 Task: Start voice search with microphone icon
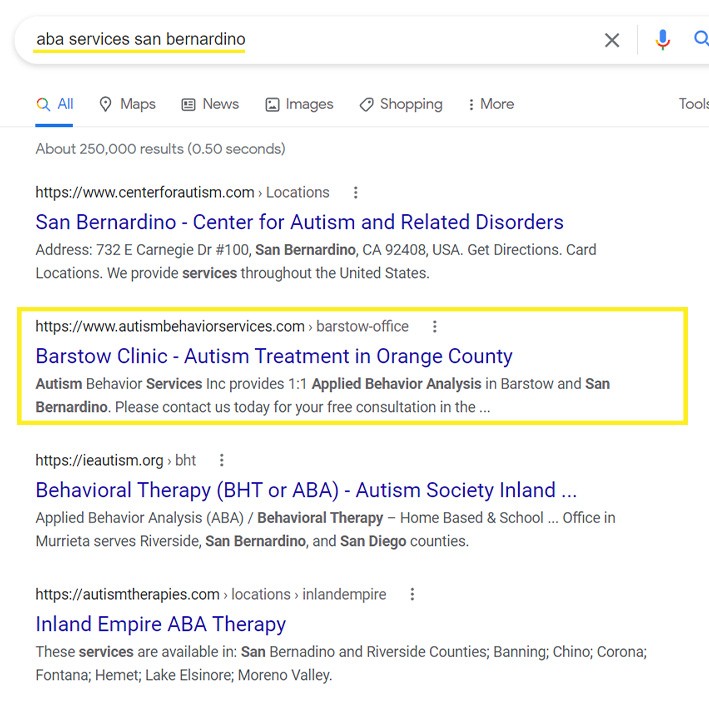[662, 40]
